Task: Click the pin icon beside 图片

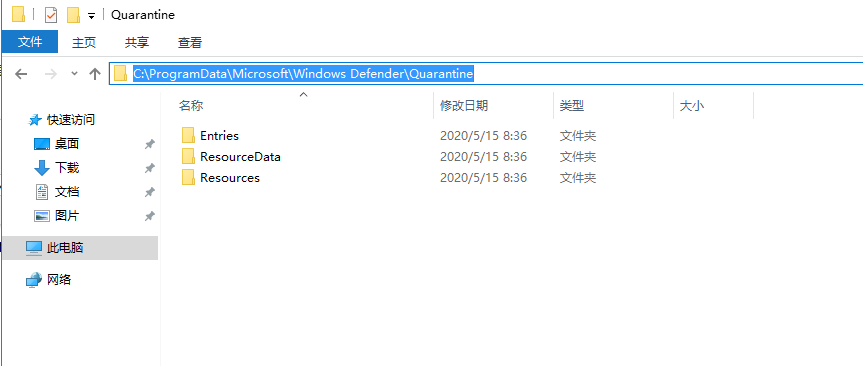Action: click(x=149, y=216)
